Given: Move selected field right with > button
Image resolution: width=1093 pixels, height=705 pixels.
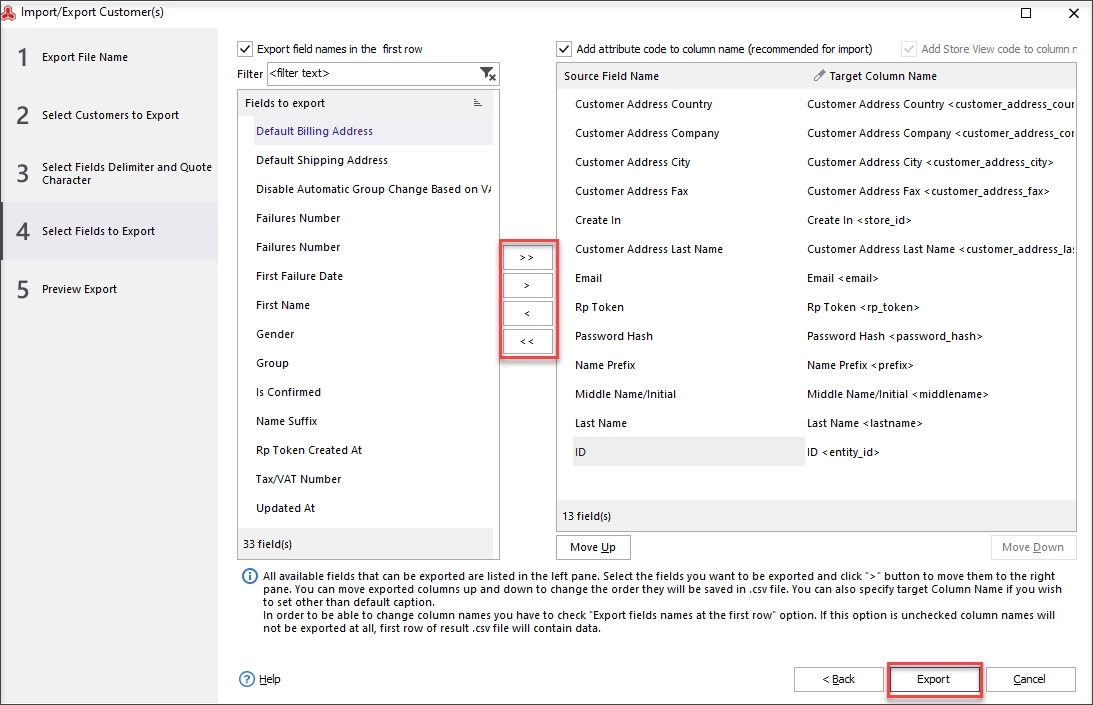Looking at the screenshot, I should tap(528, 285).
